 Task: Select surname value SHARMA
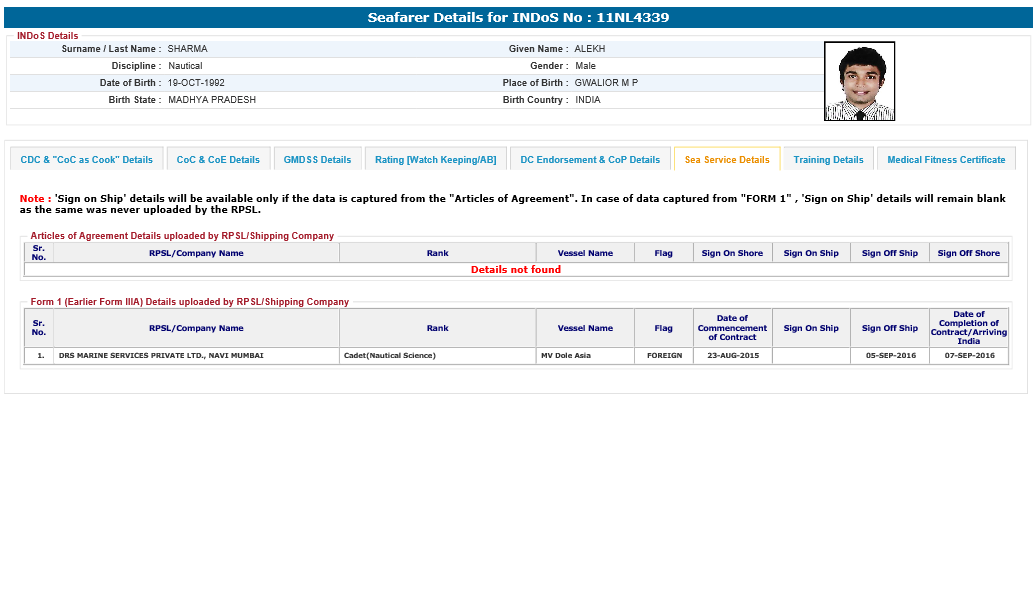point(187,49)
